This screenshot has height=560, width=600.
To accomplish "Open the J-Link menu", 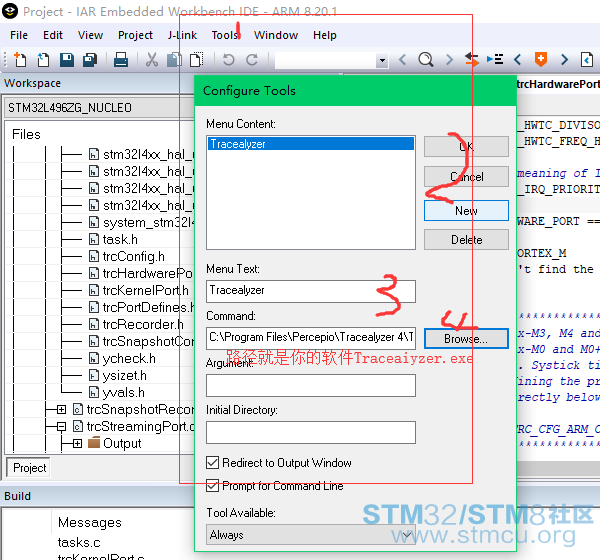I will pos(182,35).
